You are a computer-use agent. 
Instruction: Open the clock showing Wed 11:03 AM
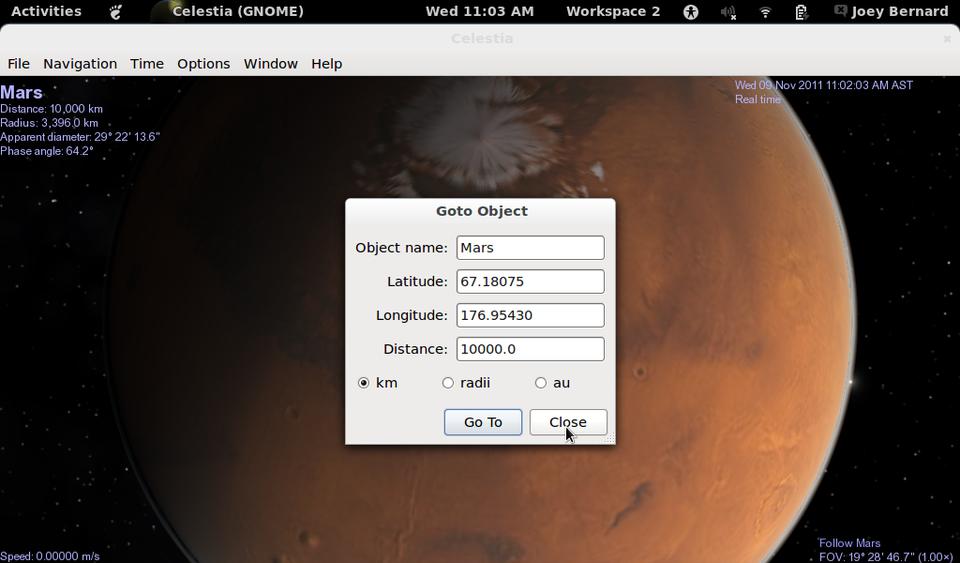479,12
